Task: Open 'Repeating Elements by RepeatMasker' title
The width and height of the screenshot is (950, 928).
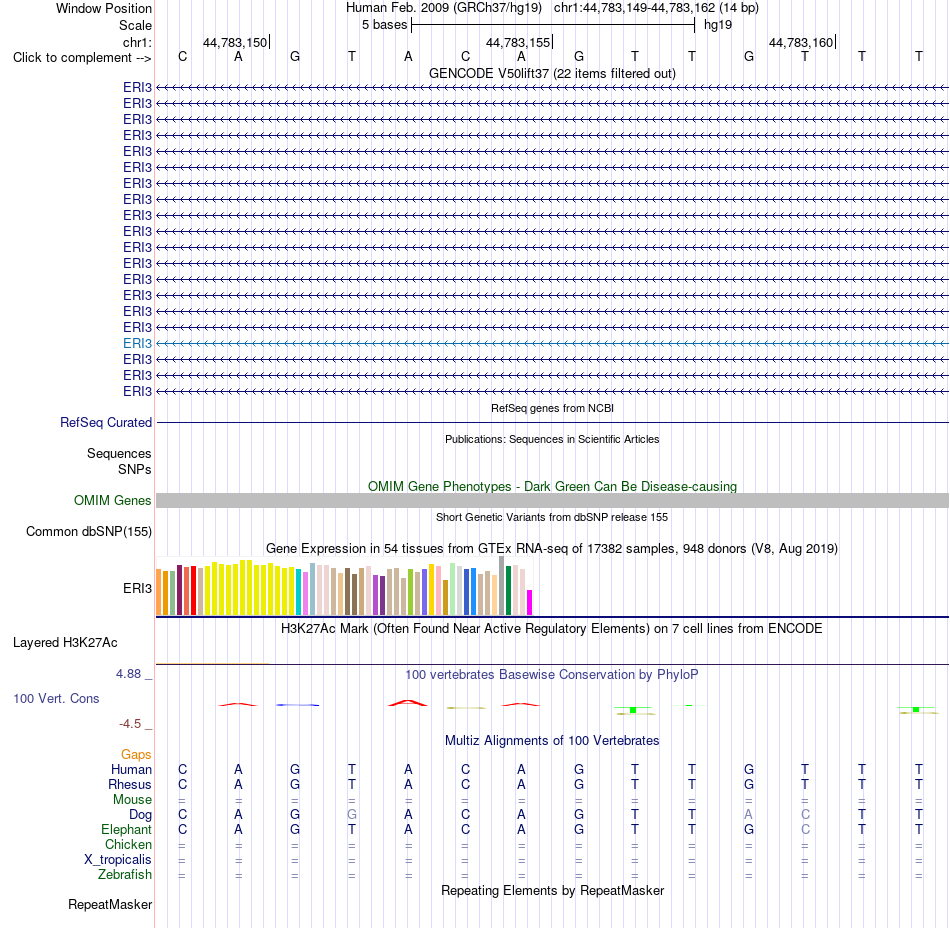Action: [552, 890]
